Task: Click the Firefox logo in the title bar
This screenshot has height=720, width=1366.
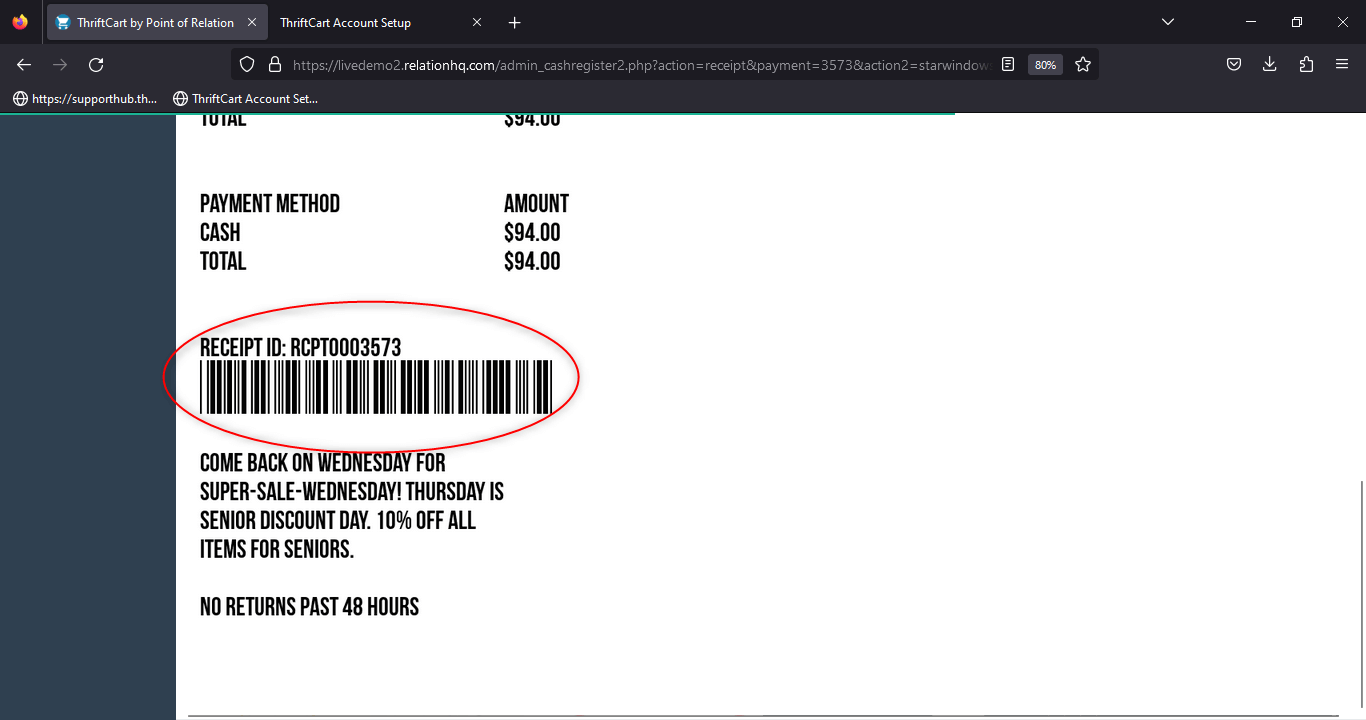Action: (18, 21)
